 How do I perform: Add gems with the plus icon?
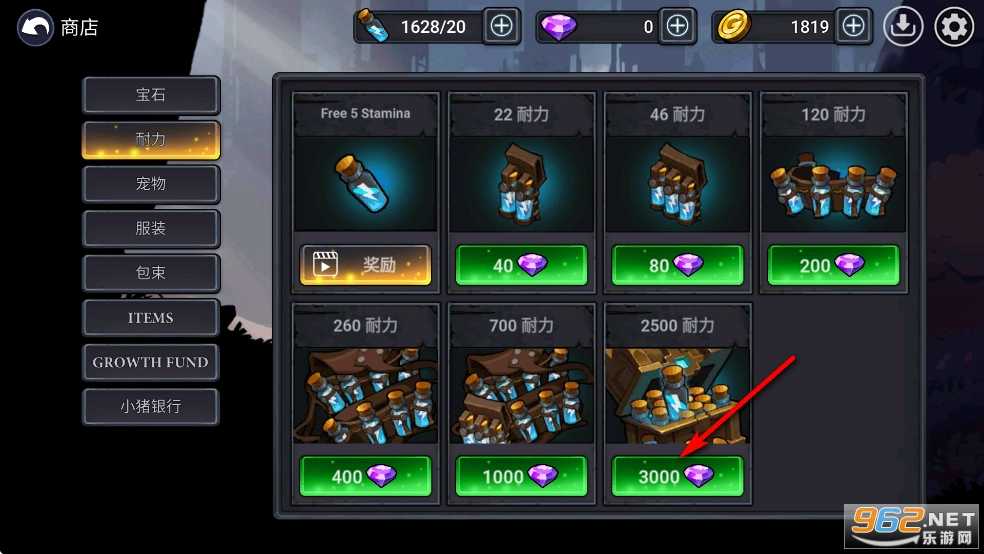(x=677, y=26)
